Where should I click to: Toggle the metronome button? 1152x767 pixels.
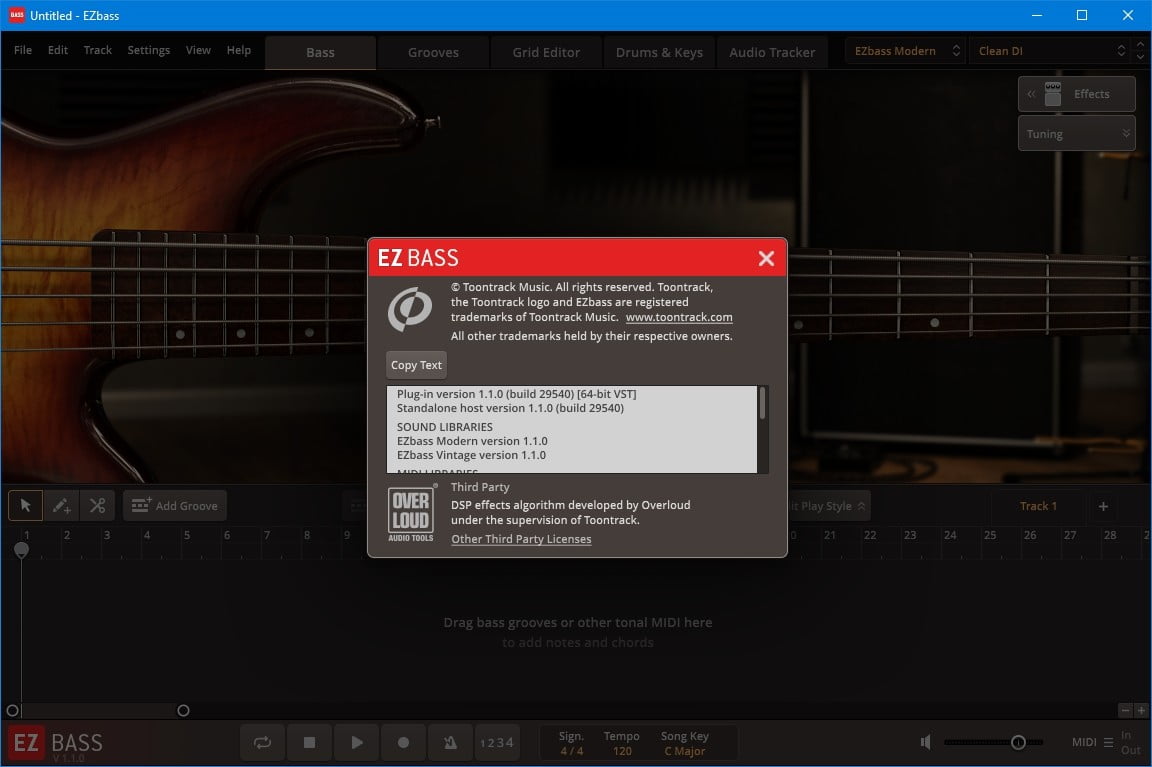450,743
